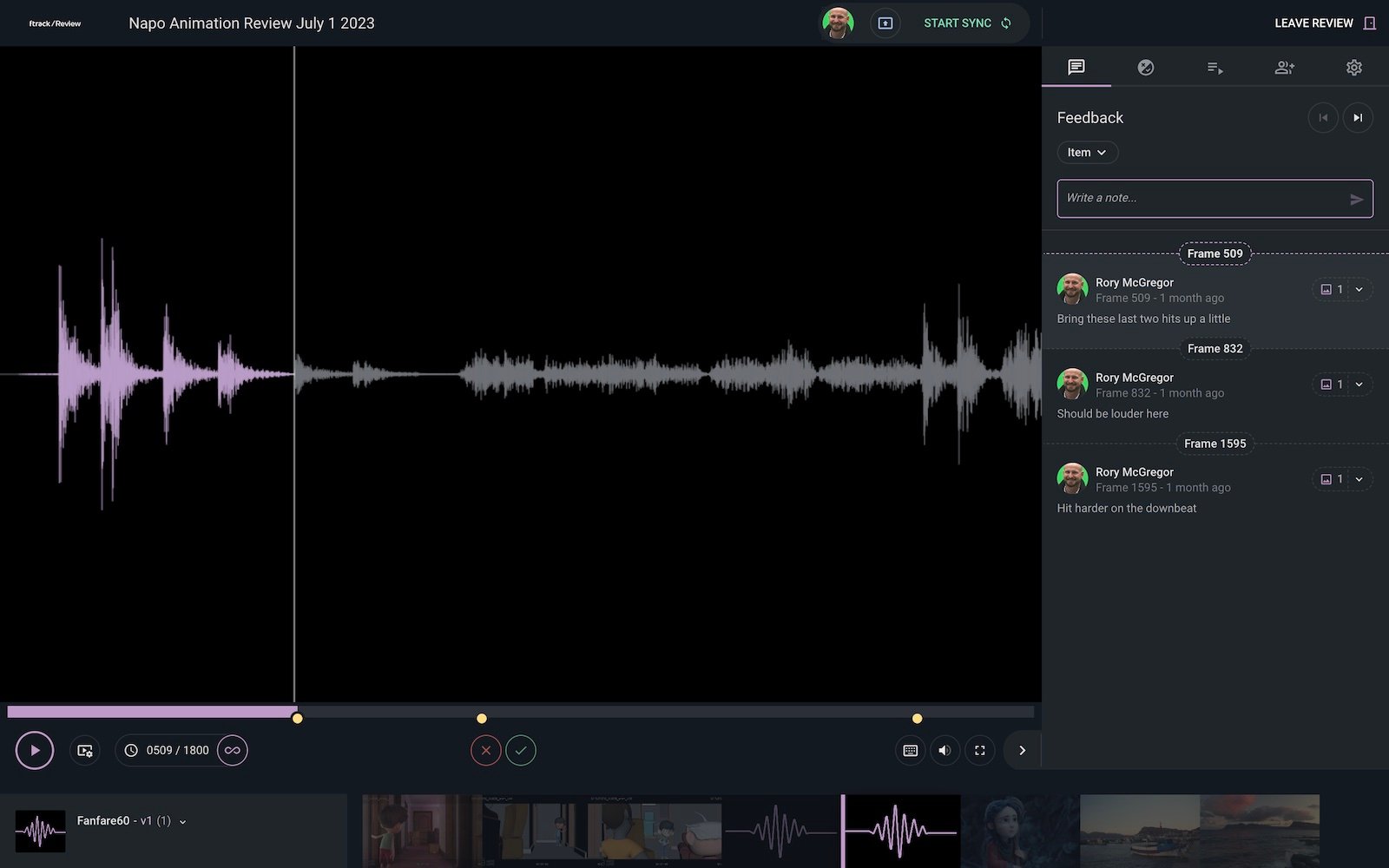Open the invite collaborators tab

click(x=1284, y=68)
